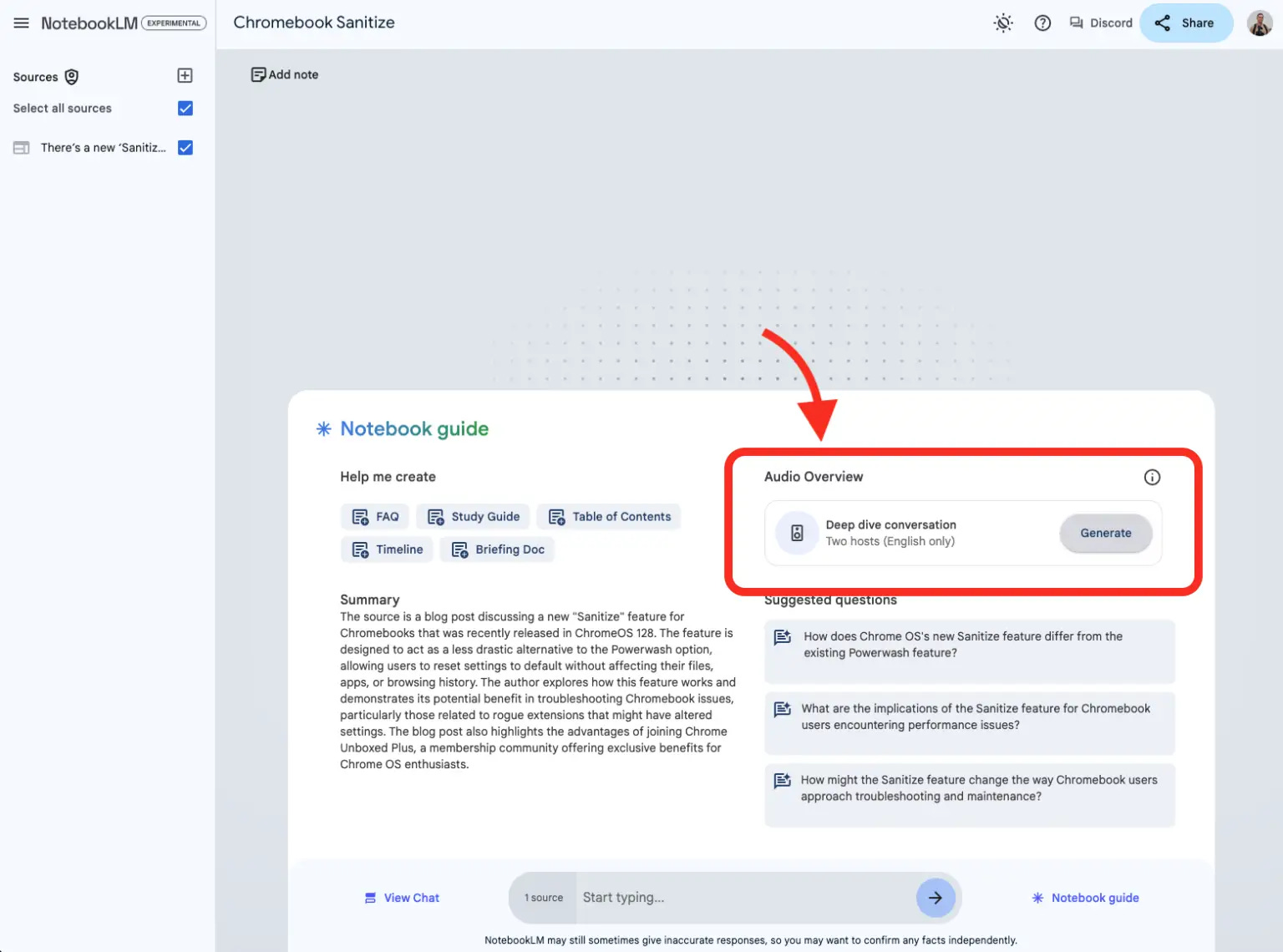This screenshot has width=1283, height=952.
Task: Click the Add note button
Action: [x=285, y=74]
